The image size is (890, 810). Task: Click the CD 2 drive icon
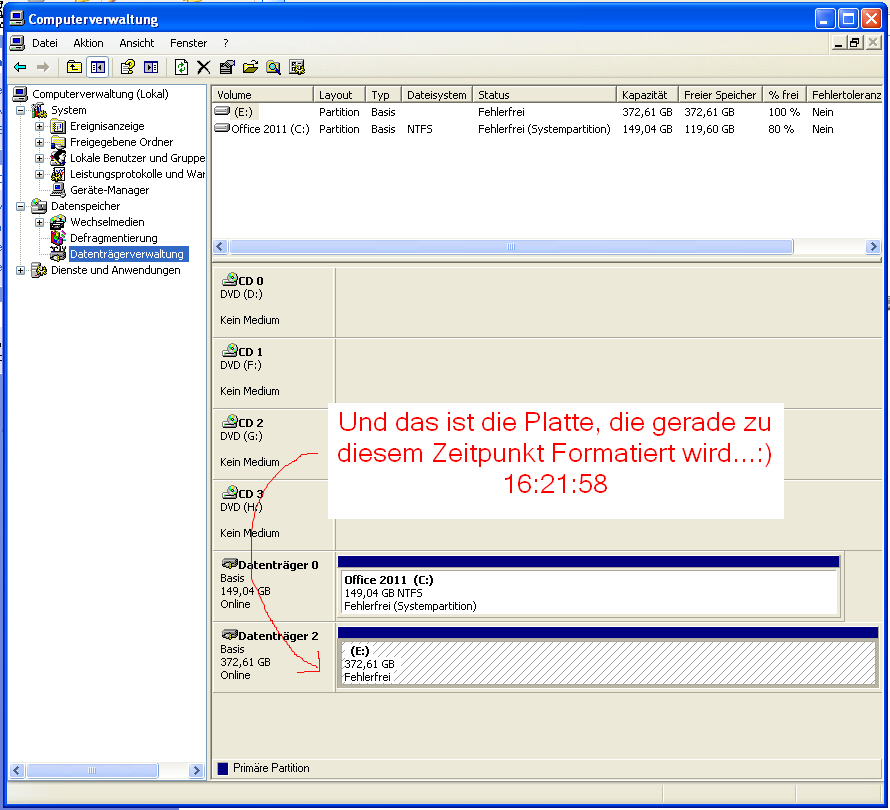pyautogui.click(x=230, y=421)
